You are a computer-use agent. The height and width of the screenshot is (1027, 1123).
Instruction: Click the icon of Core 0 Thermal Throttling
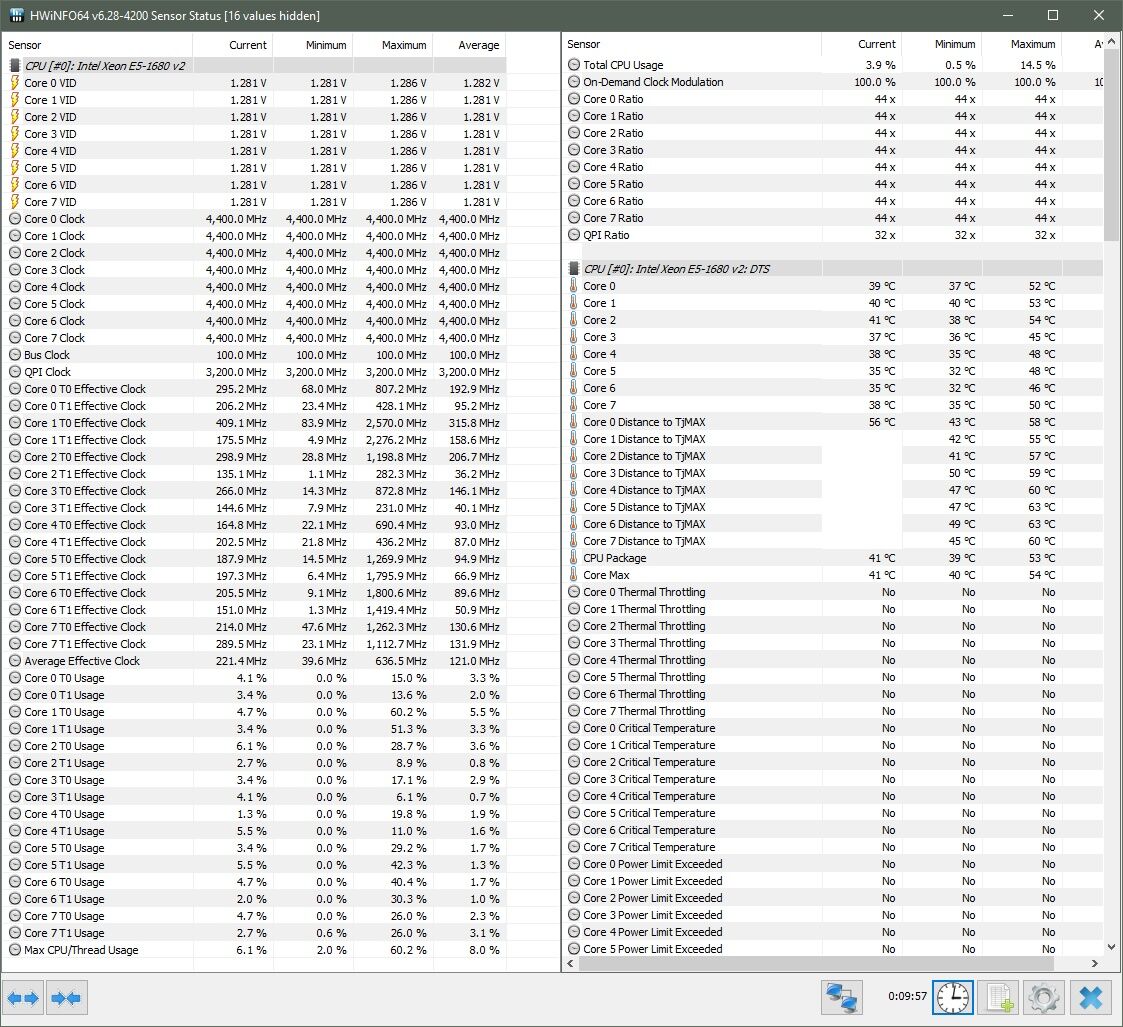point(574,592)
